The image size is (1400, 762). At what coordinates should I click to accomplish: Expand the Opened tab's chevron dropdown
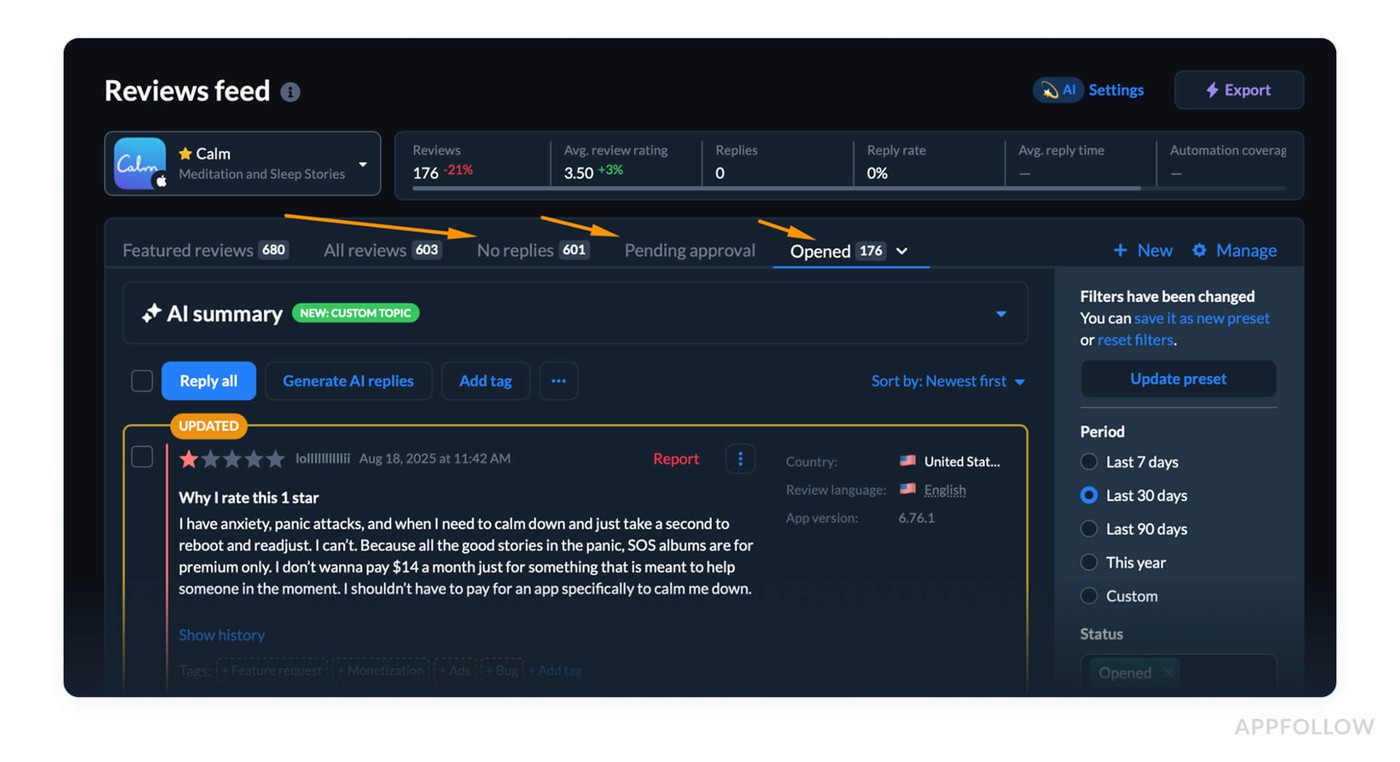pos(903,252)
